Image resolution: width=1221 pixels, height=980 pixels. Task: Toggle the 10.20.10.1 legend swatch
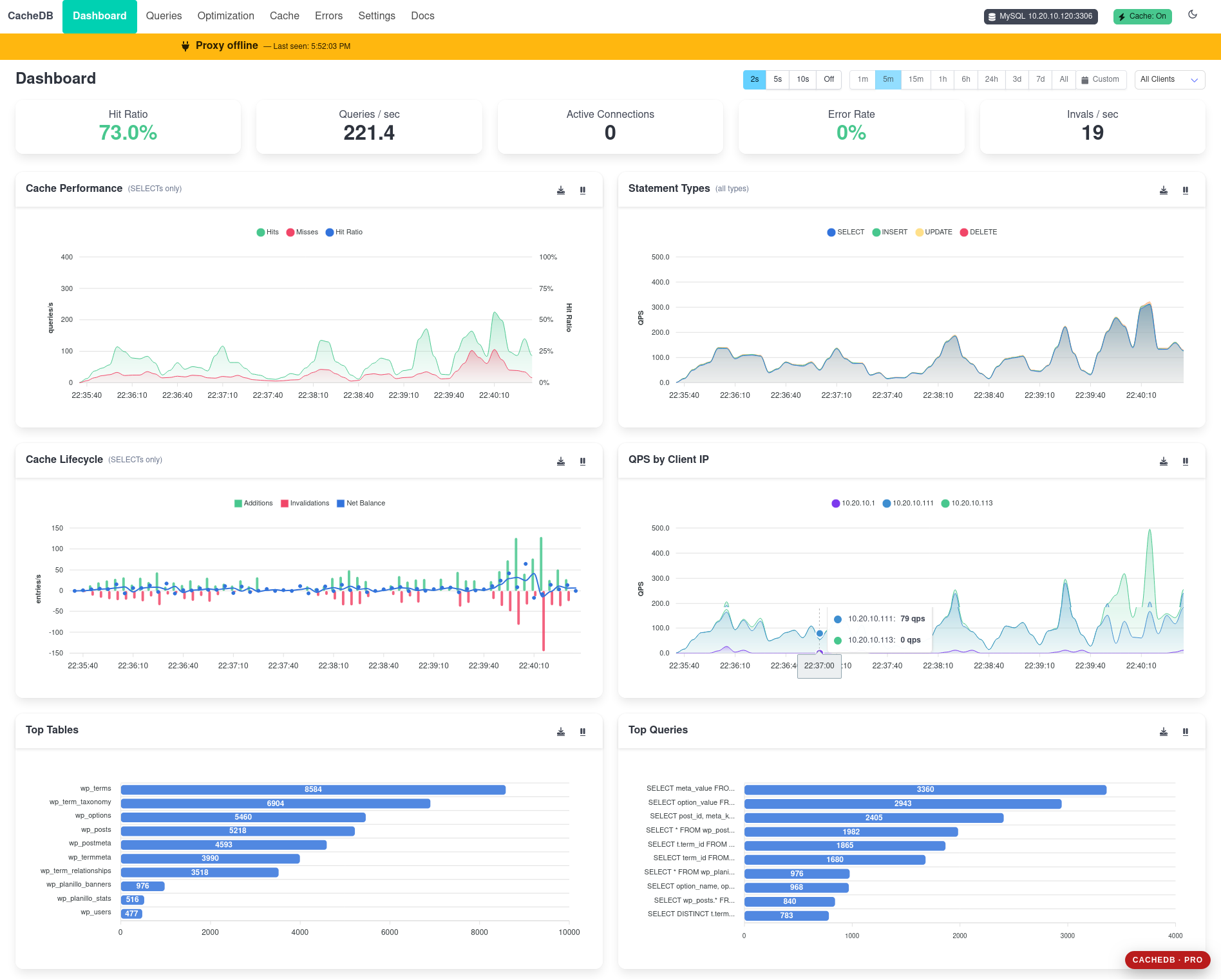point(836,504)
